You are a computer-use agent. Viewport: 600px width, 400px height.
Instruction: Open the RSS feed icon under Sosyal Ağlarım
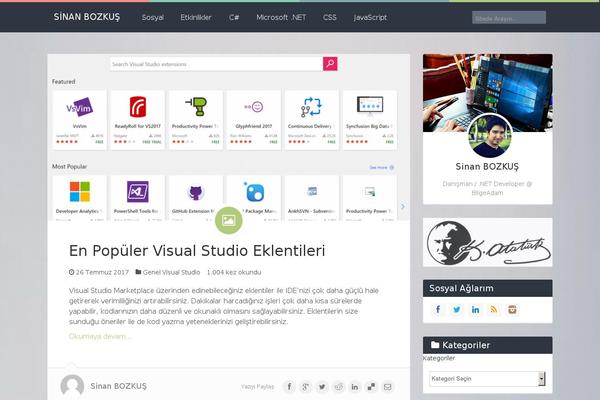(494, 309)
